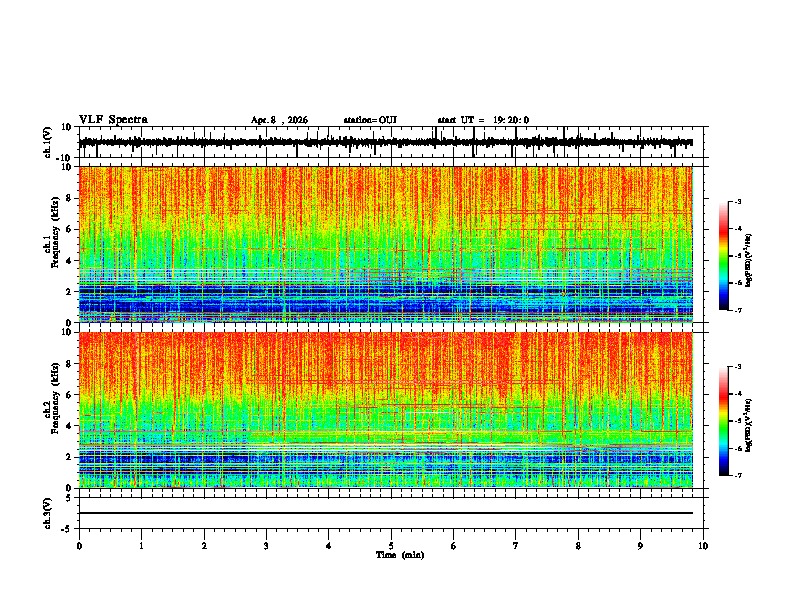Click the "Time (min)" axis label
The image size is (792, 612).
[x=400, y=555]
